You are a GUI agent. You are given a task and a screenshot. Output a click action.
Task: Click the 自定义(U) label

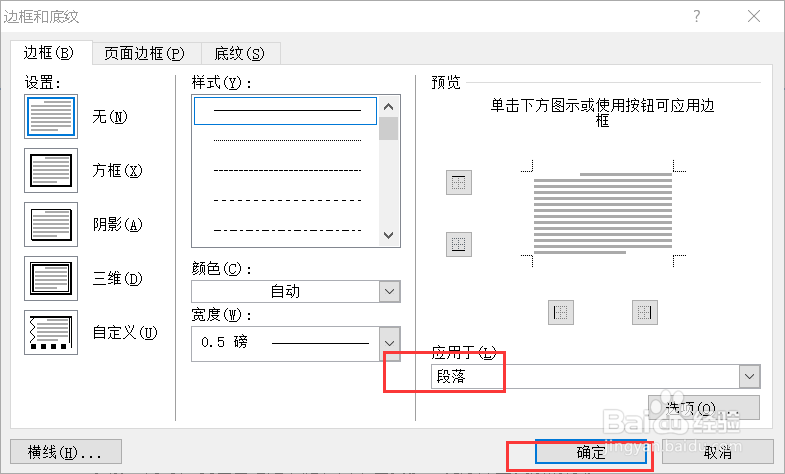(125, 333)
